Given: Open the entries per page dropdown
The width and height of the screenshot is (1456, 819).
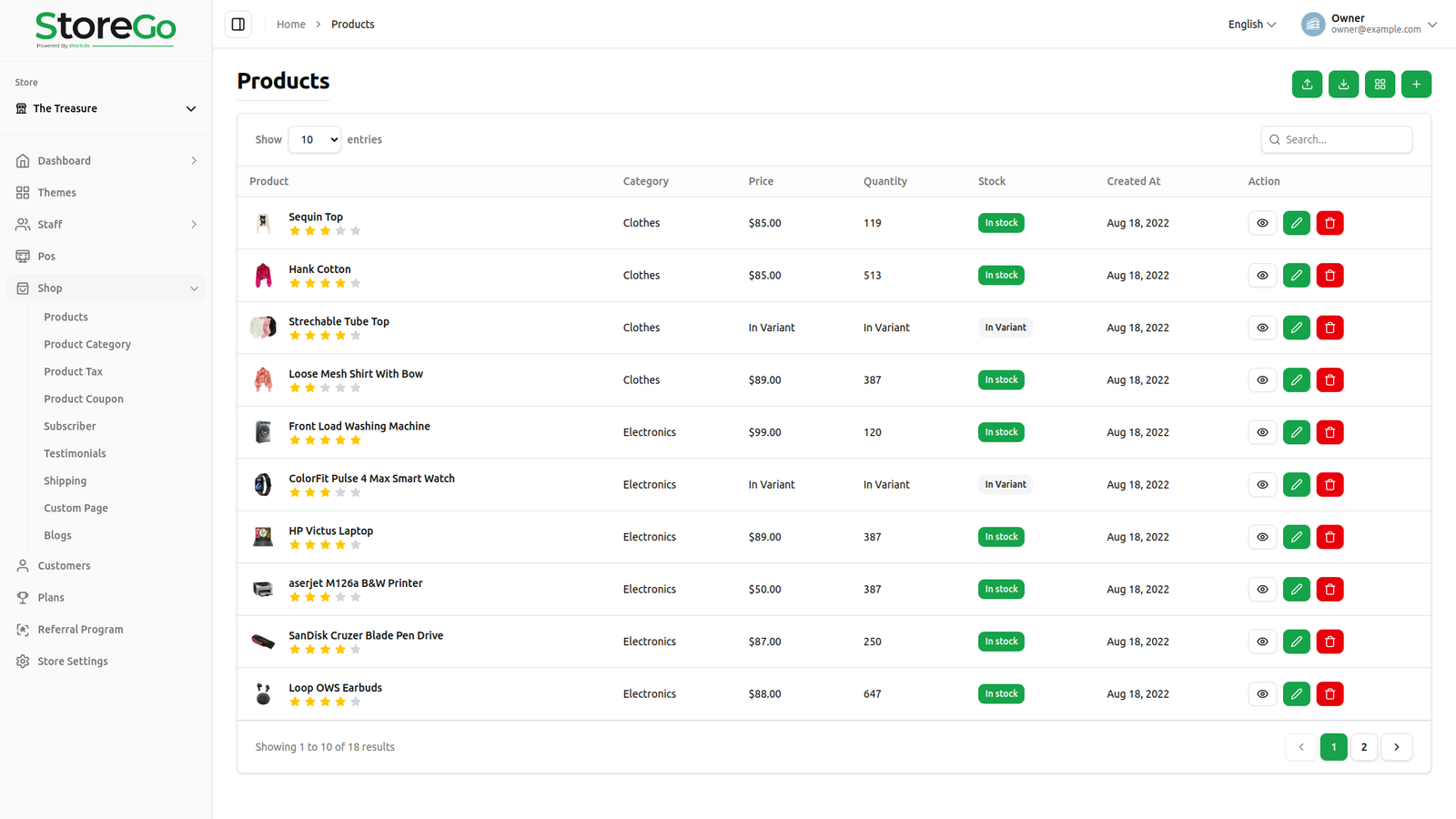Looking at the screenshot, I should point(315,140).
